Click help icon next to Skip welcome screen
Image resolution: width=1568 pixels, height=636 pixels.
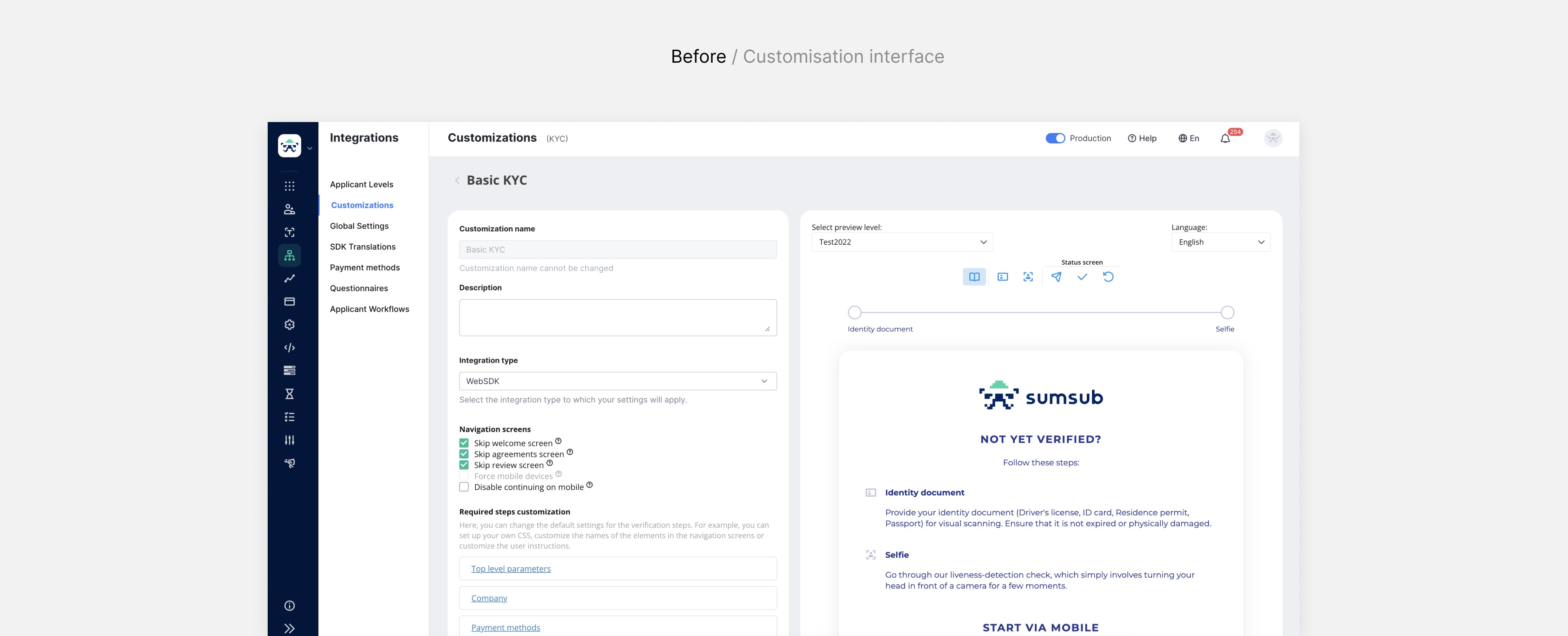point(558,441)
